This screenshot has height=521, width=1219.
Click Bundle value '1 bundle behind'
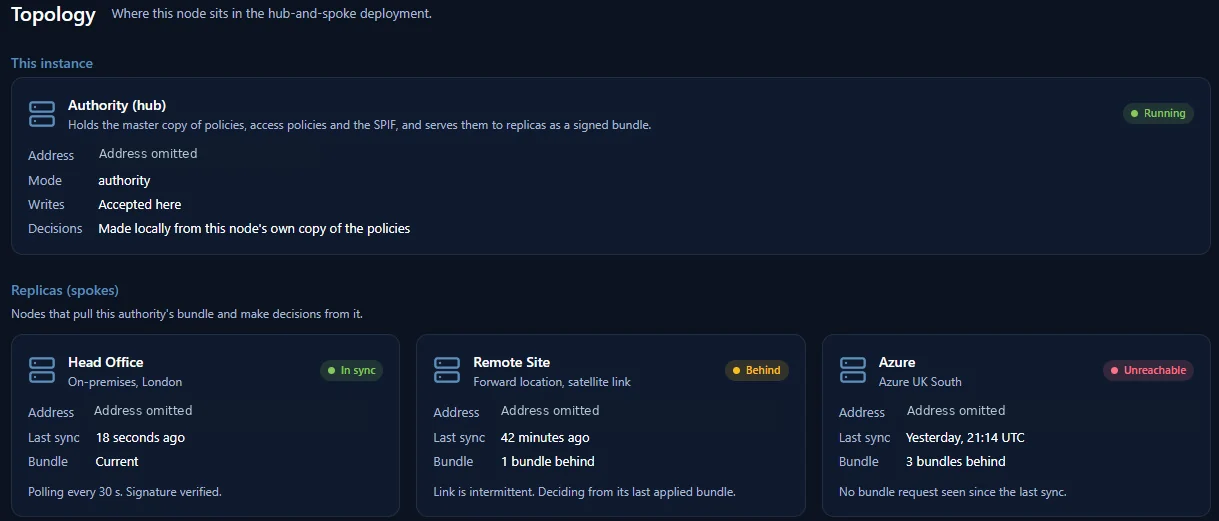(548, 461)
